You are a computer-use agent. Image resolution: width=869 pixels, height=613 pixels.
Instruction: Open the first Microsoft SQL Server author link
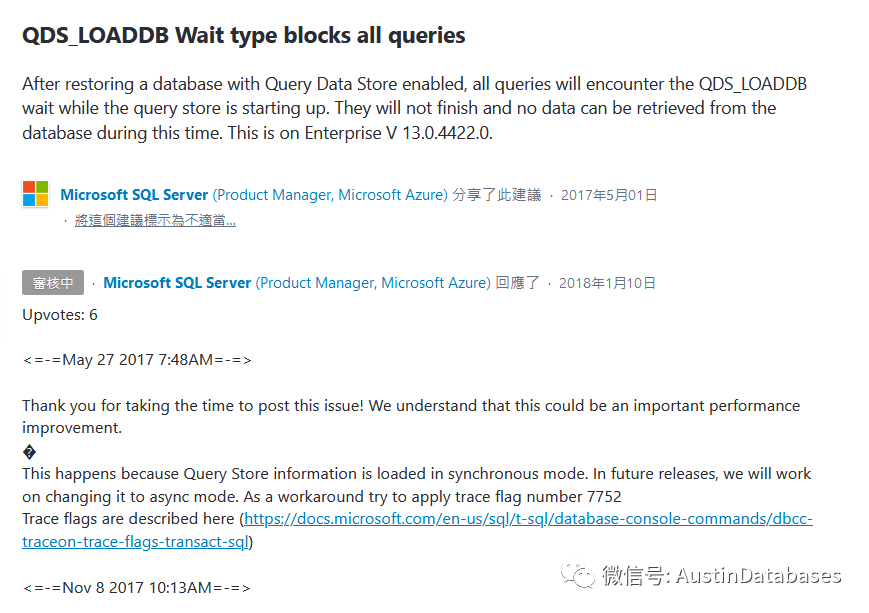click(x=134, y=195)
